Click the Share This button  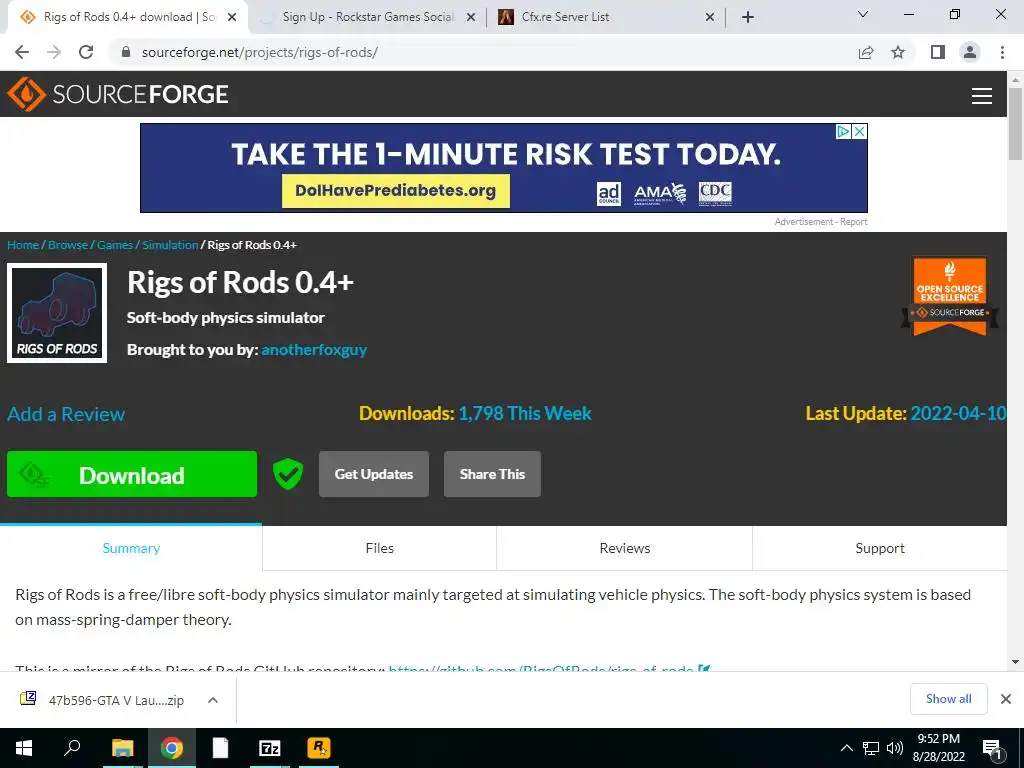492,474
